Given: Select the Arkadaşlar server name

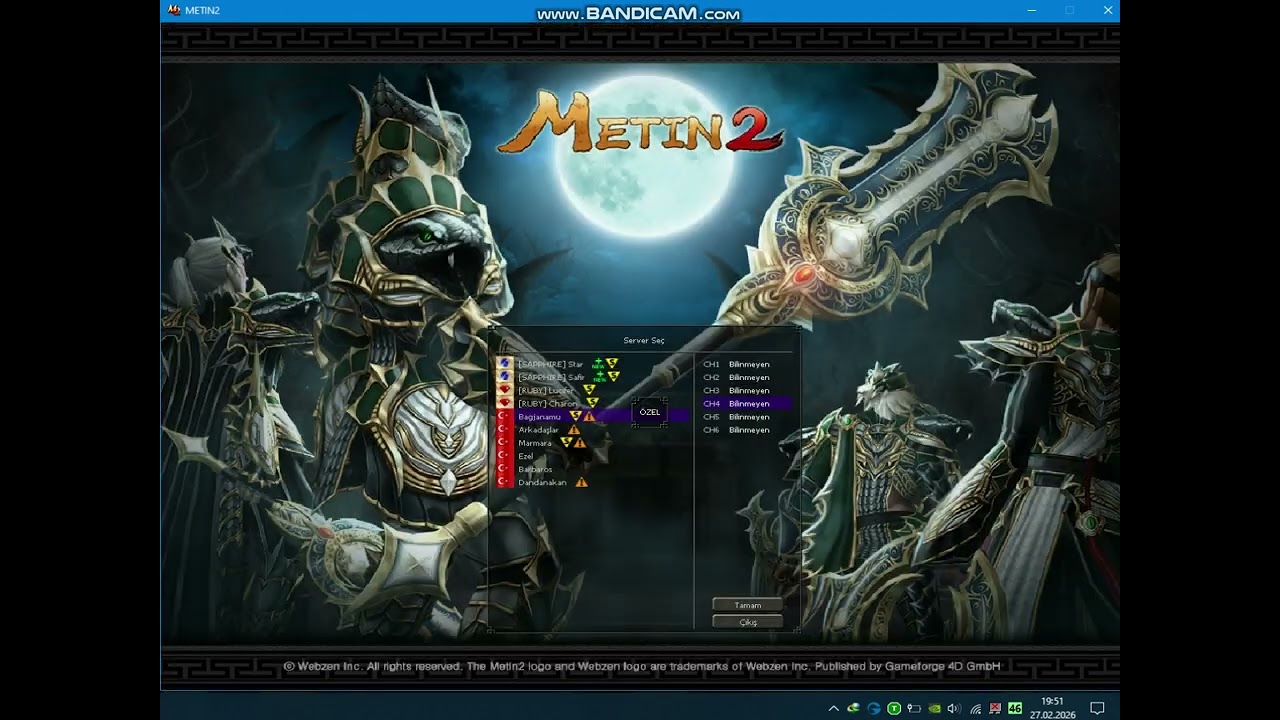Looking at the screenshot, I should click(x=539, y=430).
